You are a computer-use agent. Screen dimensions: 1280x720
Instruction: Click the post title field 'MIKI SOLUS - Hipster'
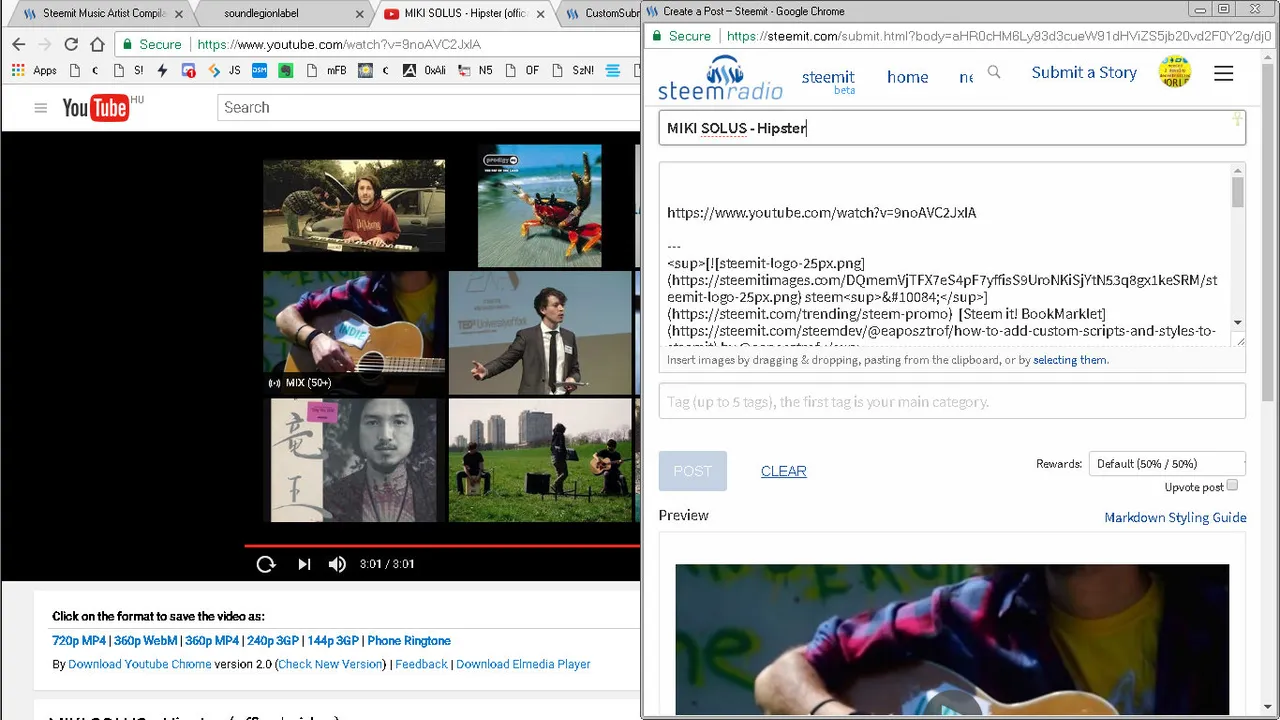pyautogui.click(x=952, y=128)
